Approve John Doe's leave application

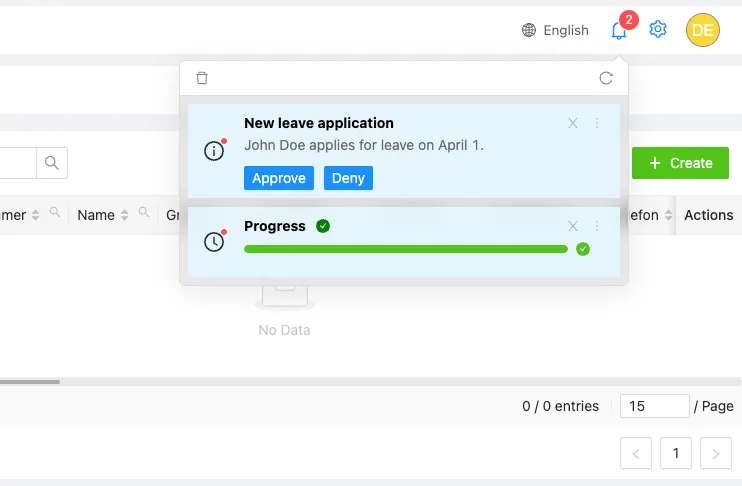coord(279,178)
